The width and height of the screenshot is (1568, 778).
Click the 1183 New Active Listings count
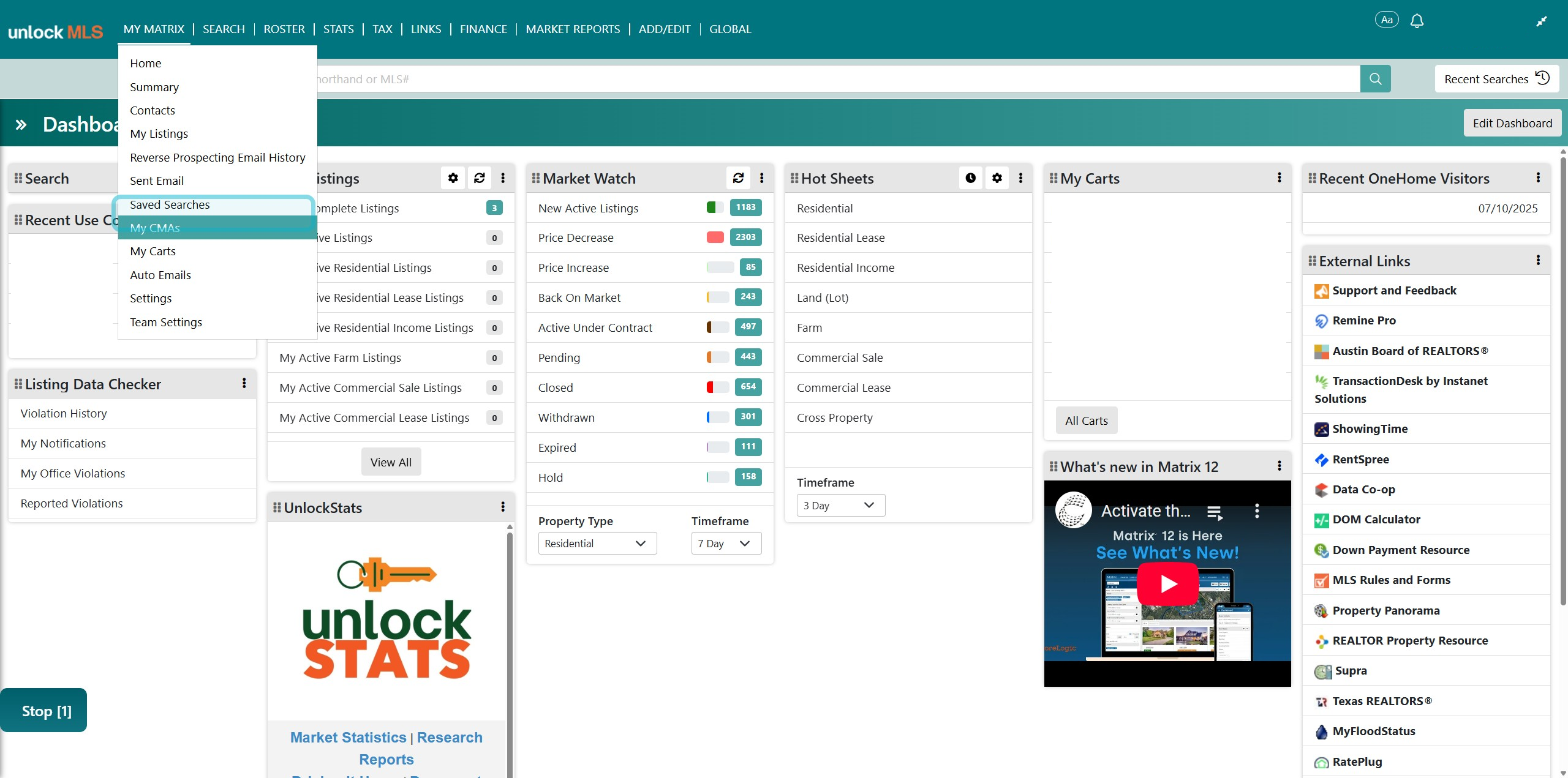click(745, 208)
